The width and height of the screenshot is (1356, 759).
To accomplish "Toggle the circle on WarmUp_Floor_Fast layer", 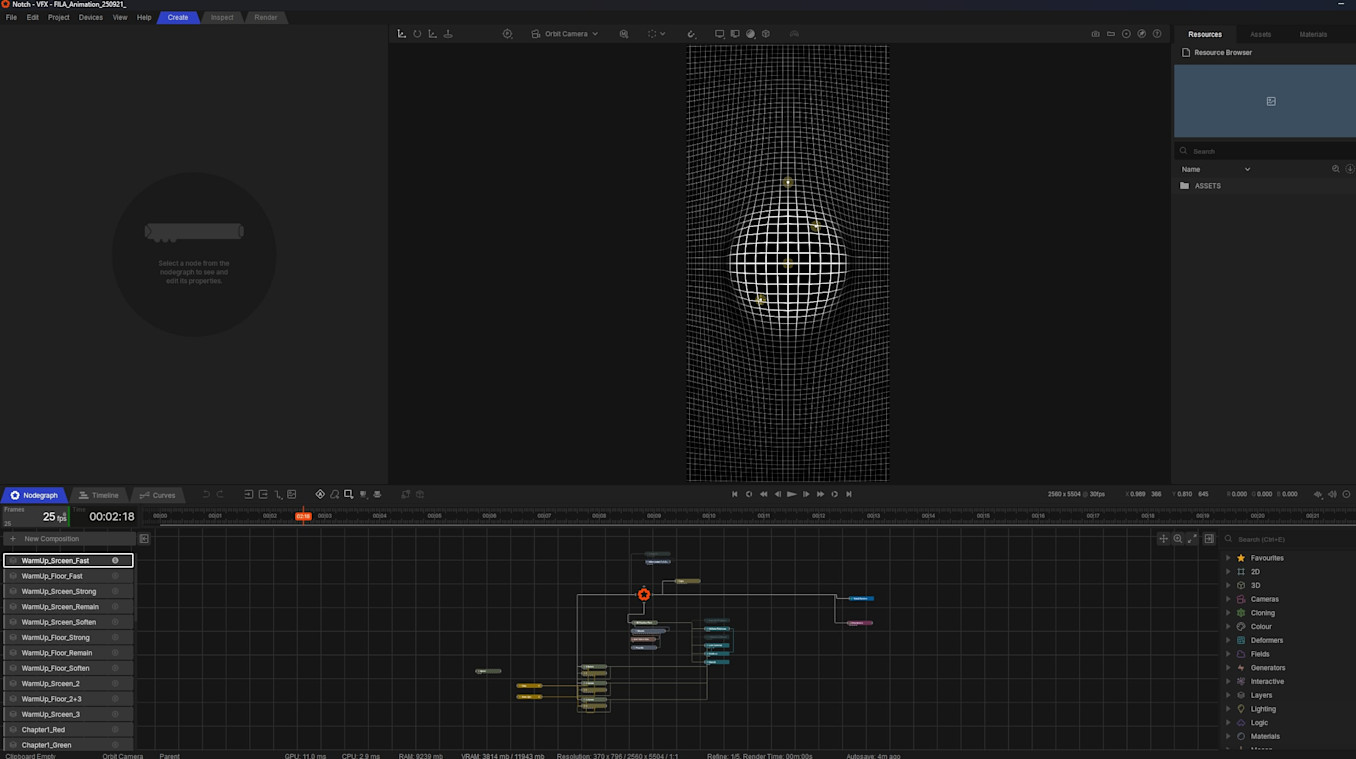I will coord(115,576).
